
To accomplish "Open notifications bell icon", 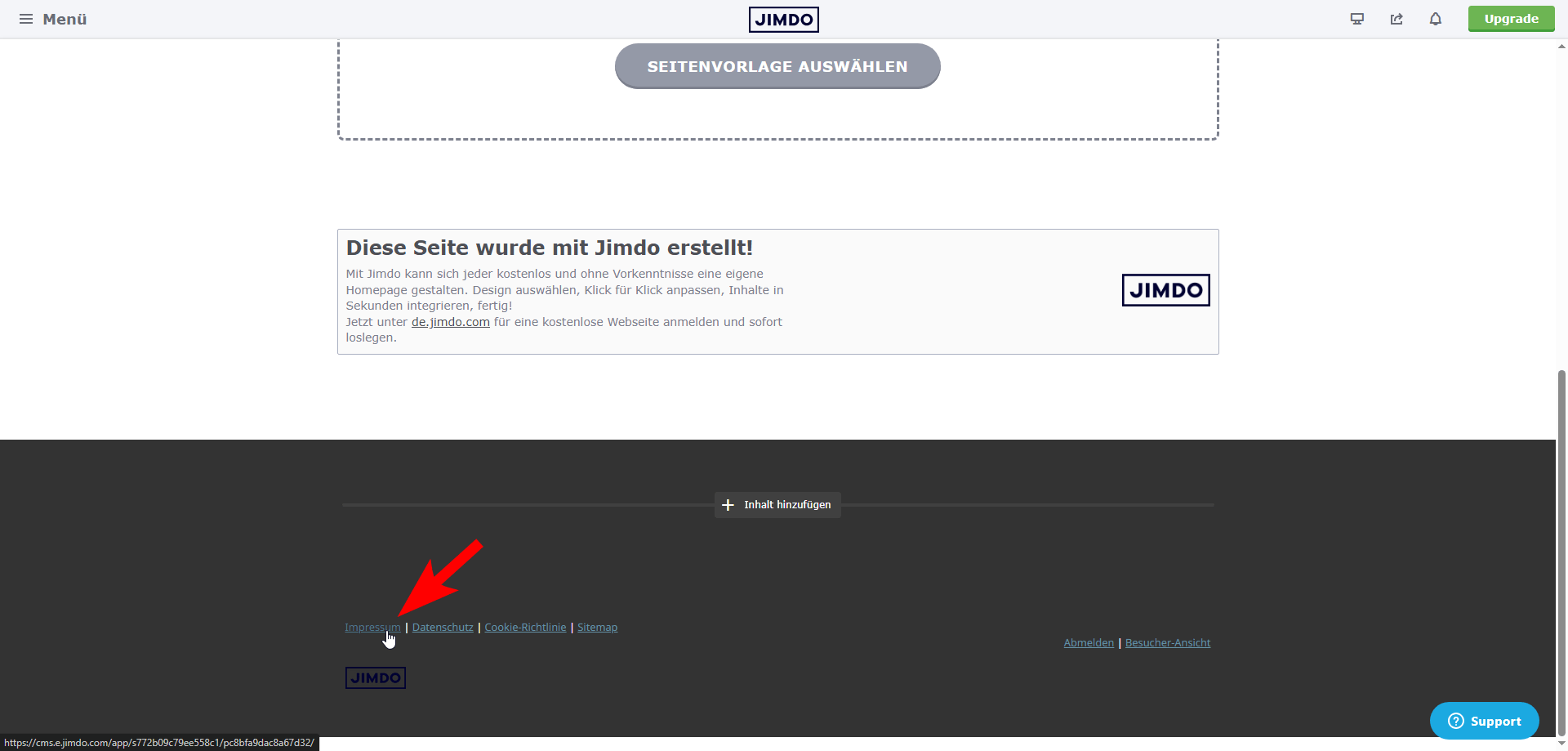I will pos(1436,19).
